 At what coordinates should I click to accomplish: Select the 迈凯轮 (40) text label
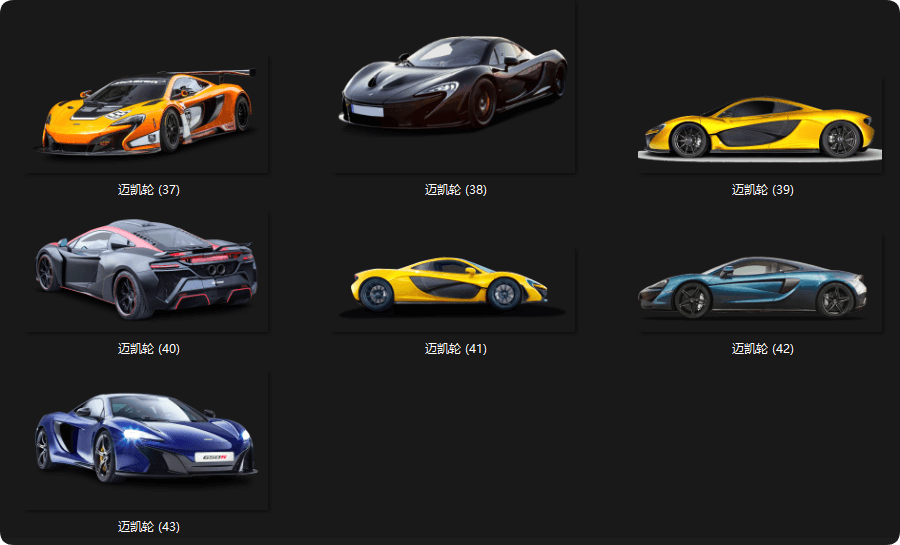point(148,349)
